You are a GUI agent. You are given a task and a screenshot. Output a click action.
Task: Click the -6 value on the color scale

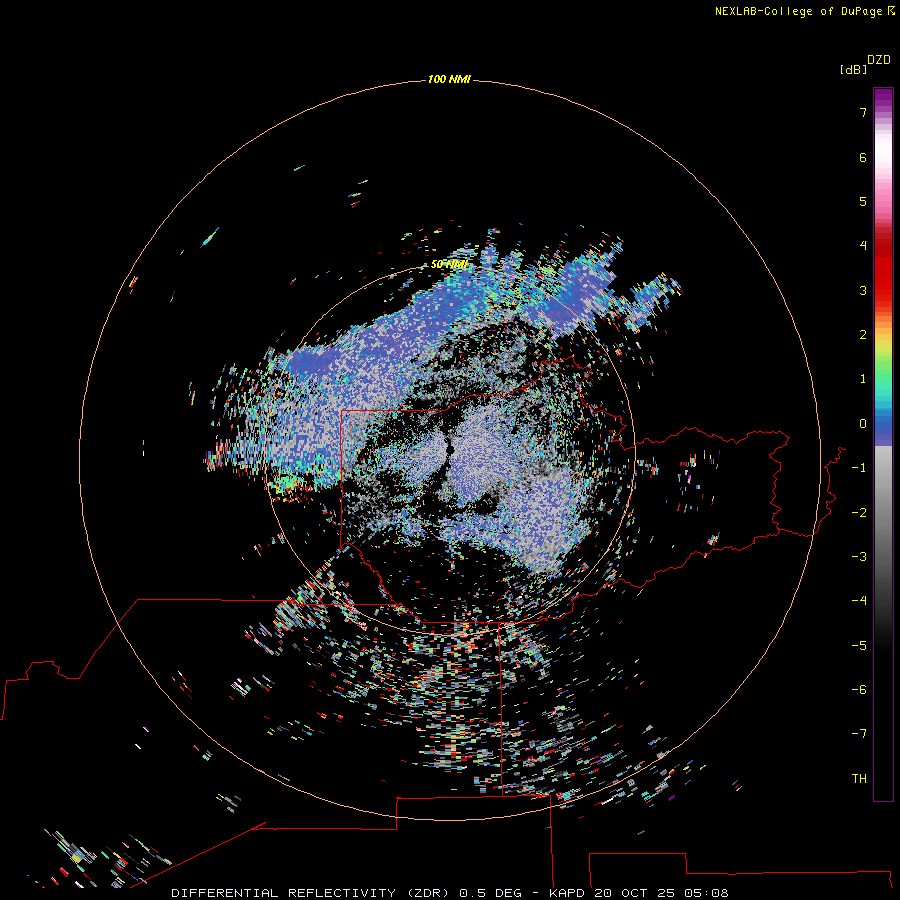(859, 690)
